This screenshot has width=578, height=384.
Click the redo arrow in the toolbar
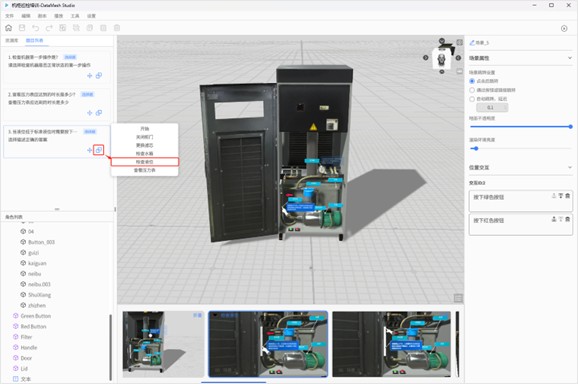pos(49,28)
